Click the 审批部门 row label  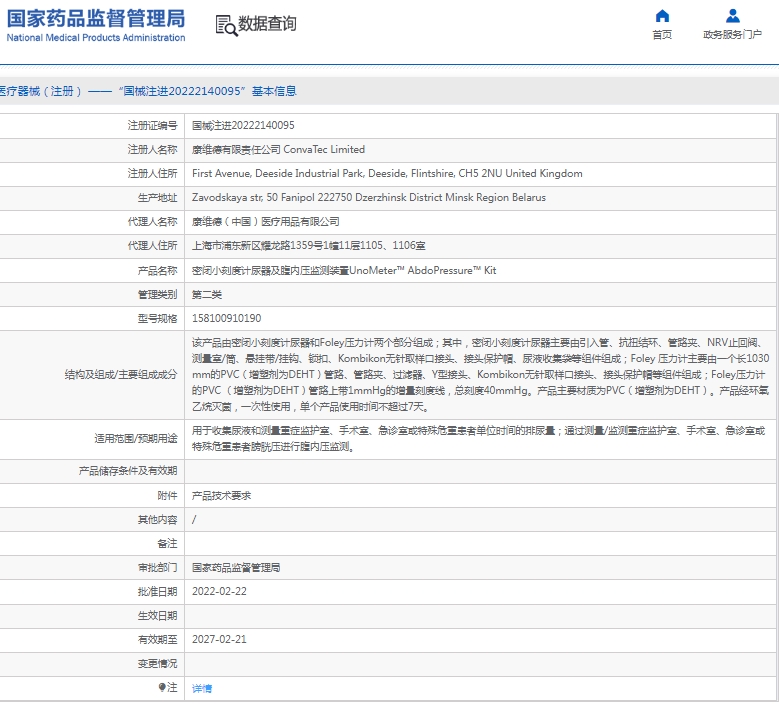(157, 567)
